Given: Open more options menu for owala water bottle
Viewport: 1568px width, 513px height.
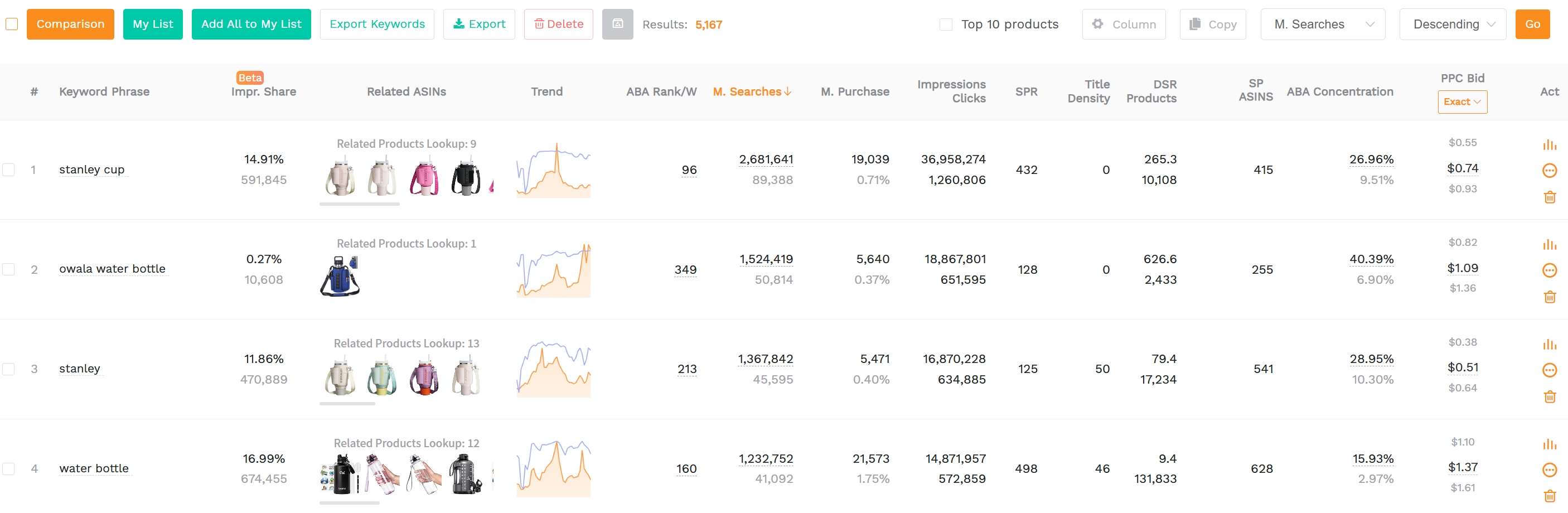Looking at the screenshot, I should (1550, 270).
